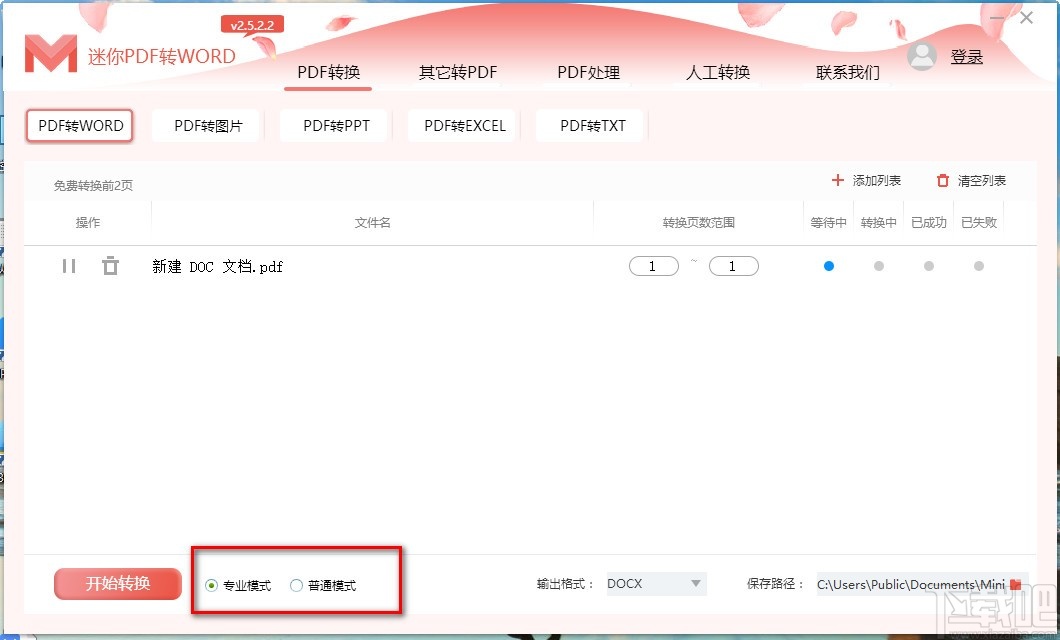The height and width of the screenshot is (640, 1060).
Task: Pause the 新建 DOC 文档.pdf conversion
Action: click(x=68, y=266)
